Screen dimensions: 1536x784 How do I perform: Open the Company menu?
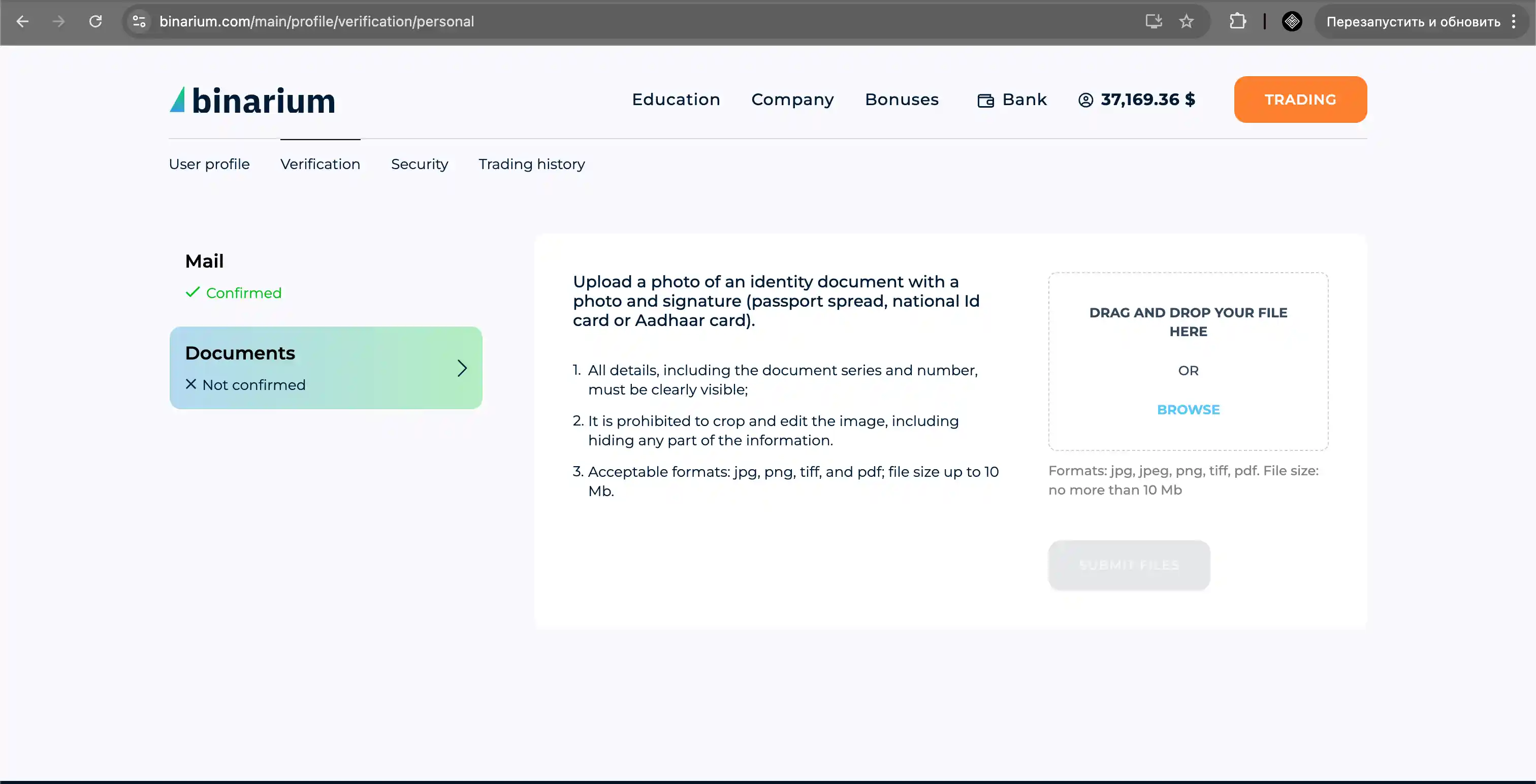point(792,100)
